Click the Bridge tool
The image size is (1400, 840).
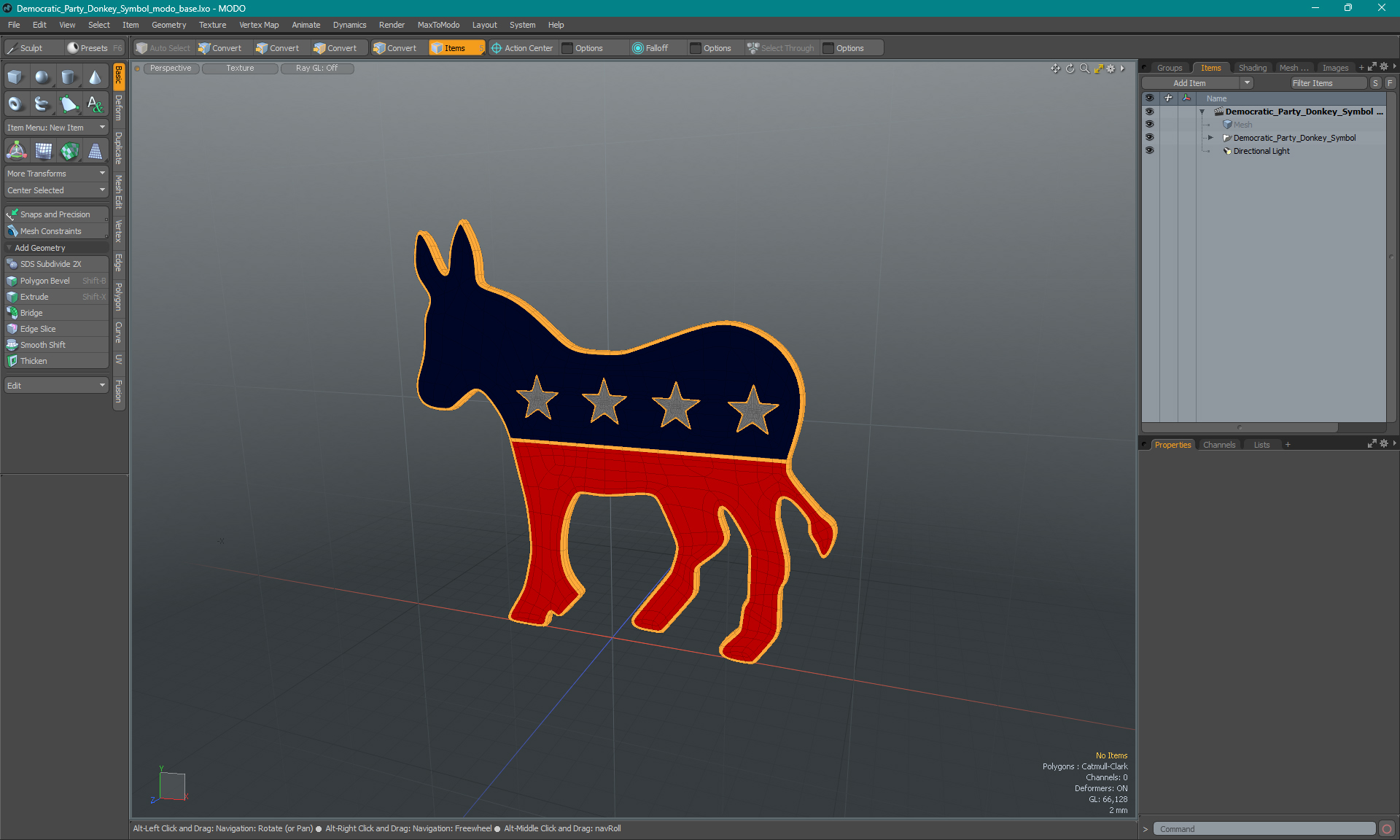click(57, 313)
